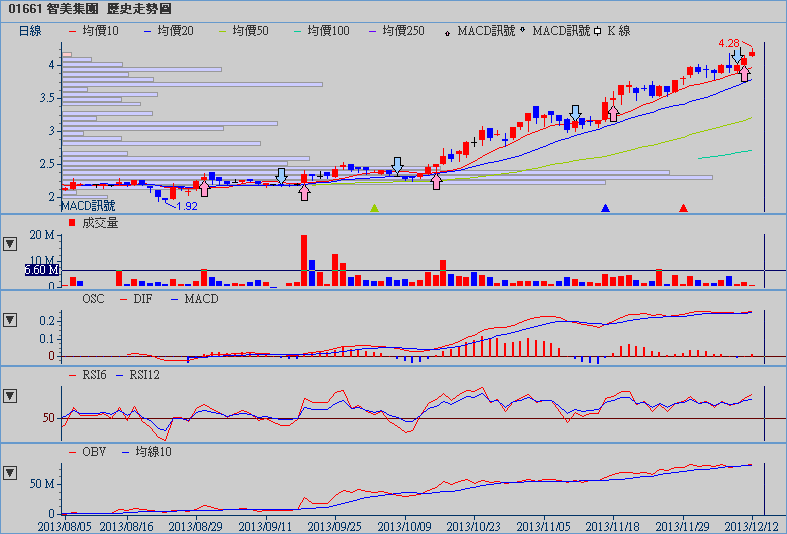
Task: Click the red square icon beside 成交量
Action: [72, 222]
